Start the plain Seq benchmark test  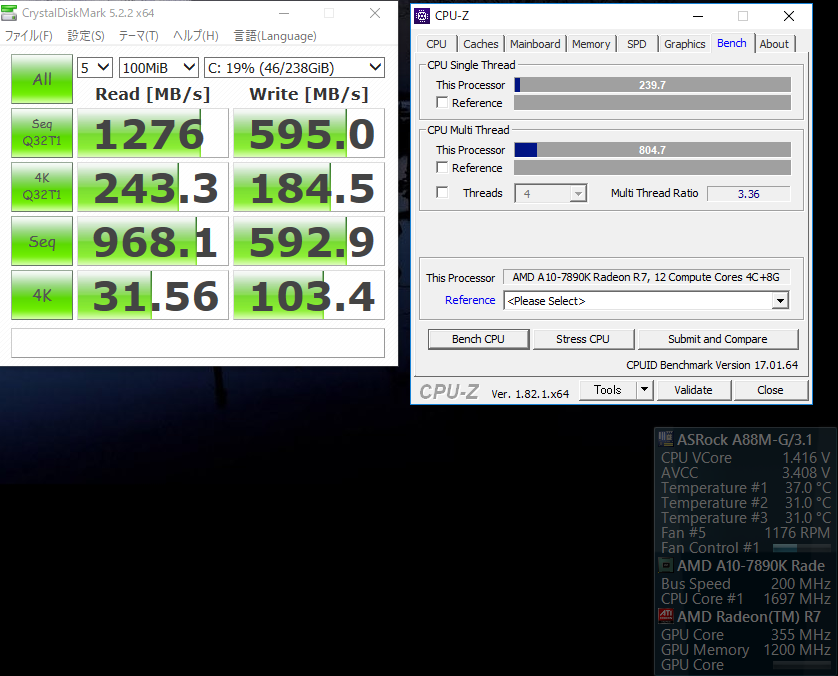tap(42, 241)
